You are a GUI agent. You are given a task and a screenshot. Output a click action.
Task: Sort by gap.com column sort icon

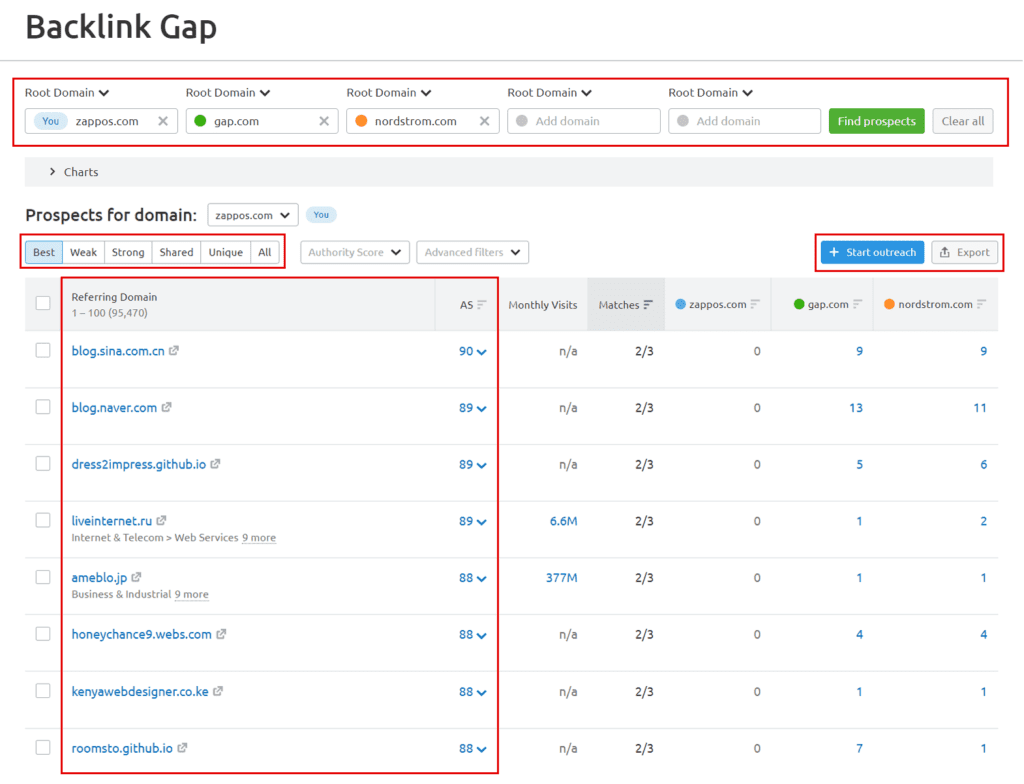pyautogui.click(x=857, y=304)
